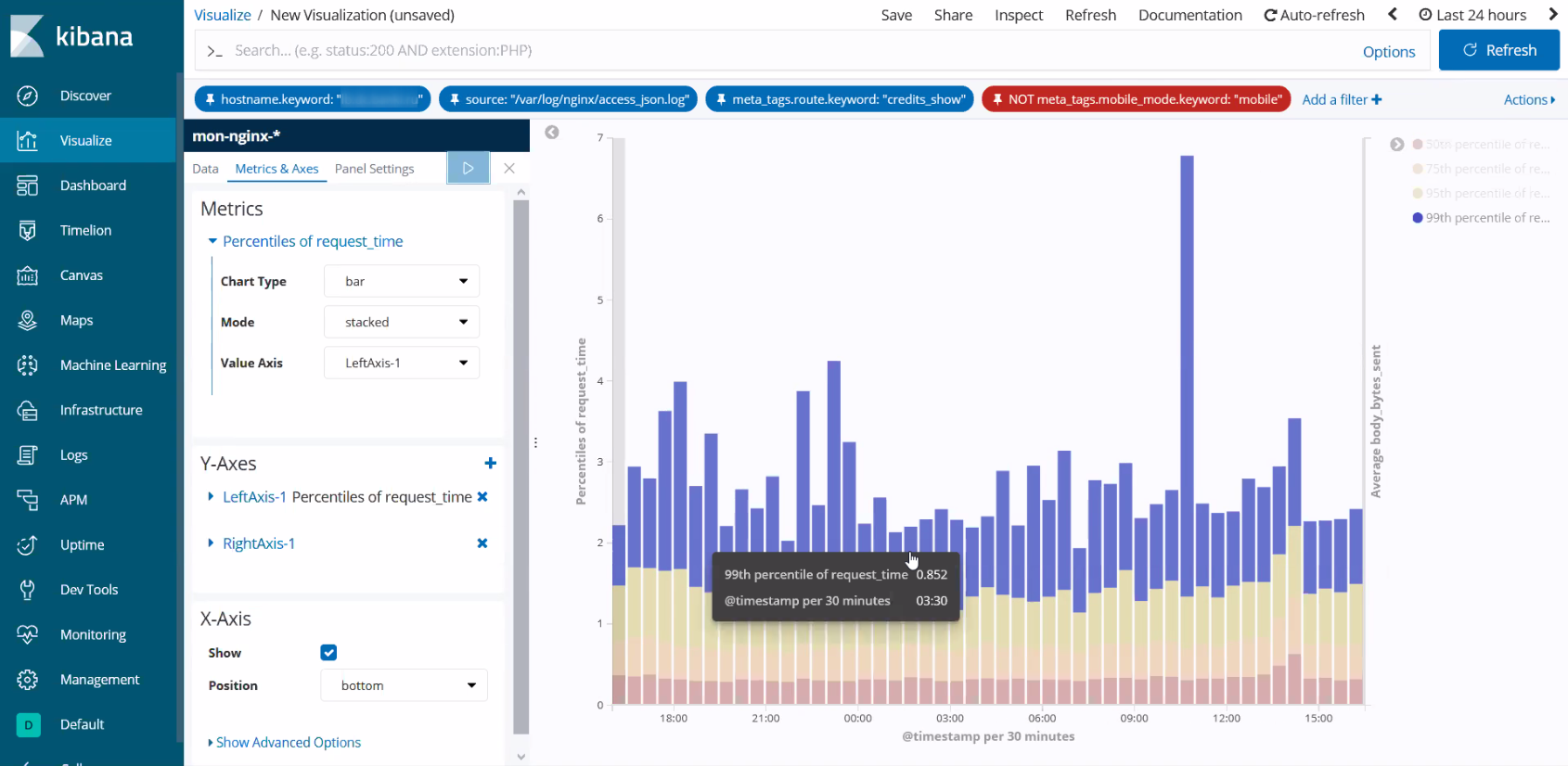Screen dimensions: 1568x766
Task: Open the Mode stacked dropdown
Action: [x=401, y=322]
